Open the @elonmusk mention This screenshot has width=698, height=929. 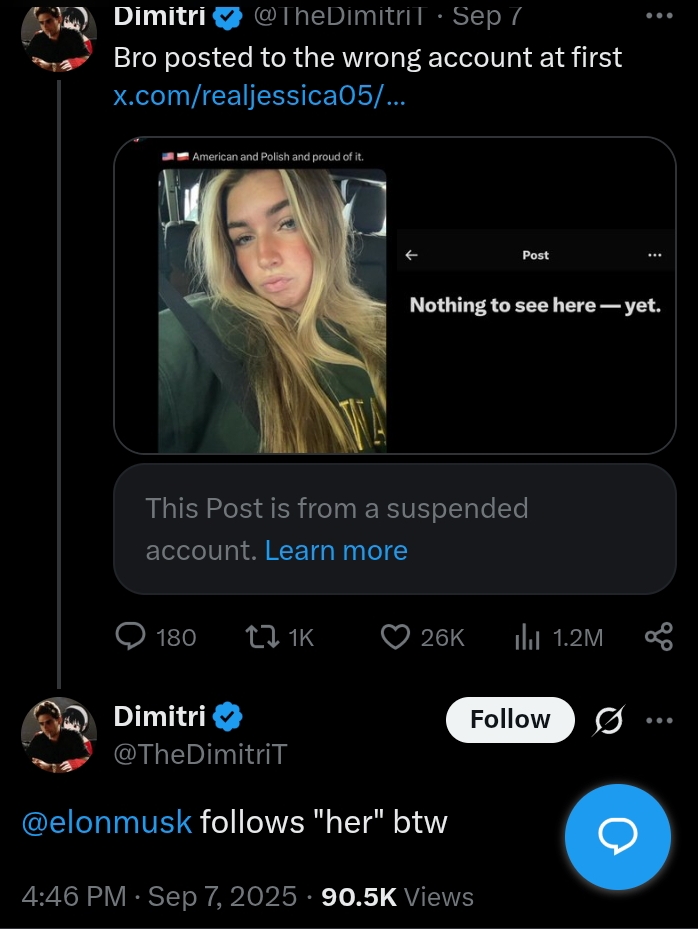[x=106, y=822]
